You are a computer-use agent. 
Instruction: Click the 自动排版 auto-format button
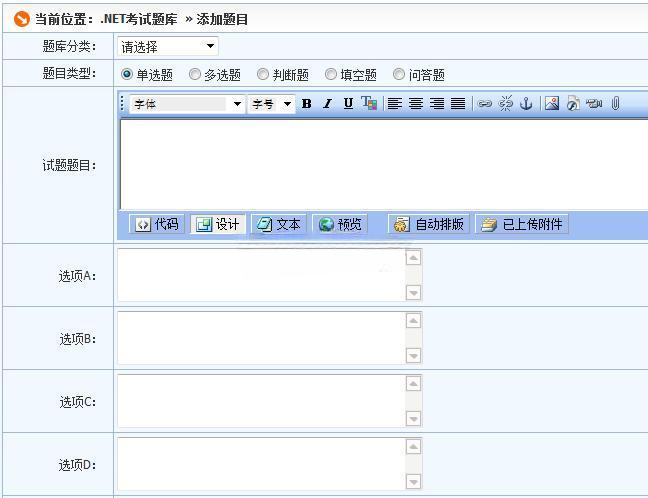coord(429,224)
